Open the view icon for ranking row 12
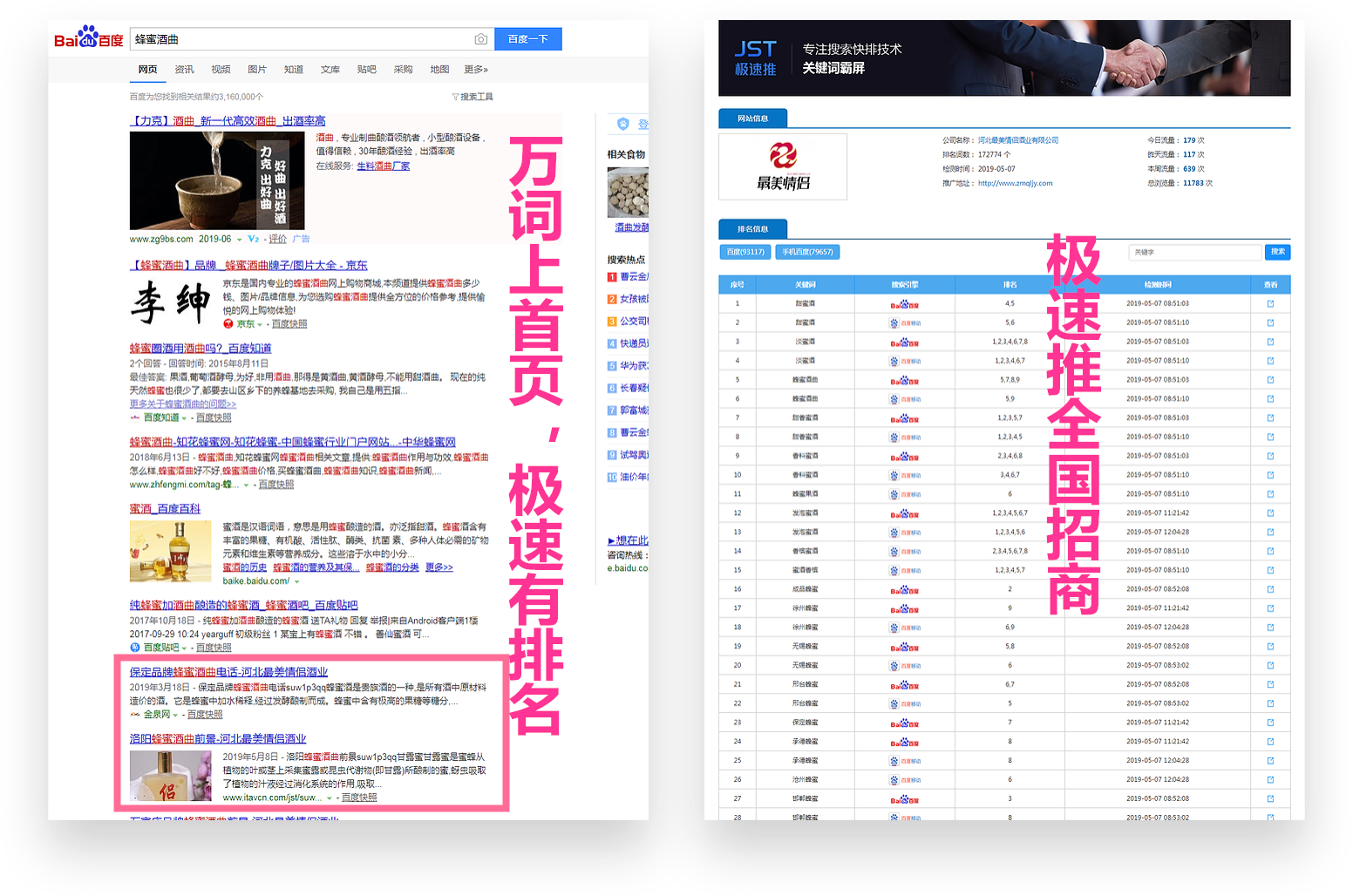1353x896 pixels. tap(1270, 513)
